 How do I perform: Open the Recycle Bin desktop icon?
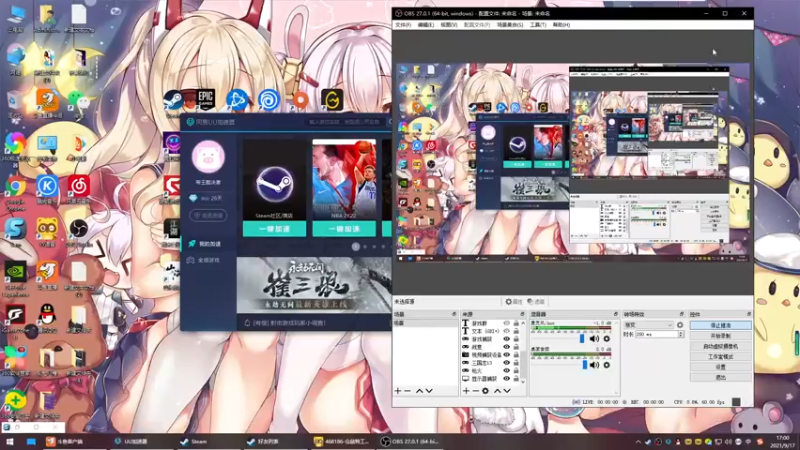15,100
